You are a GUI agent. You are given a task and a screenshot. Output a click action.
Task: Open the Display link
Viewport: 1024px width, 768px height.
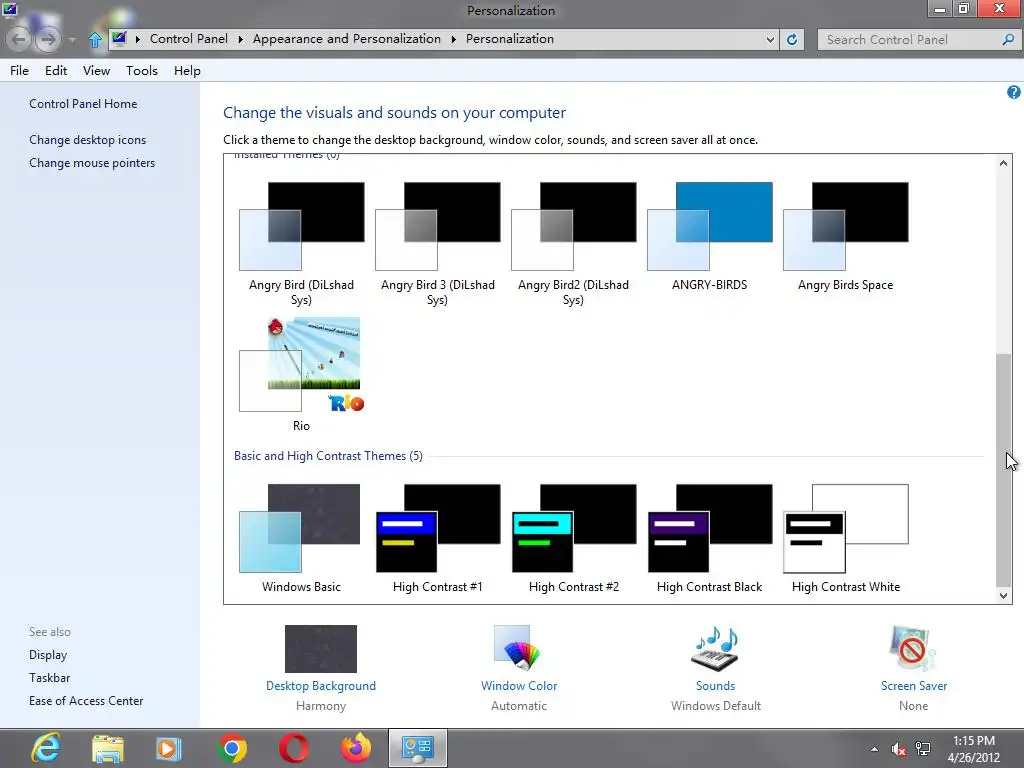point(48,654)
